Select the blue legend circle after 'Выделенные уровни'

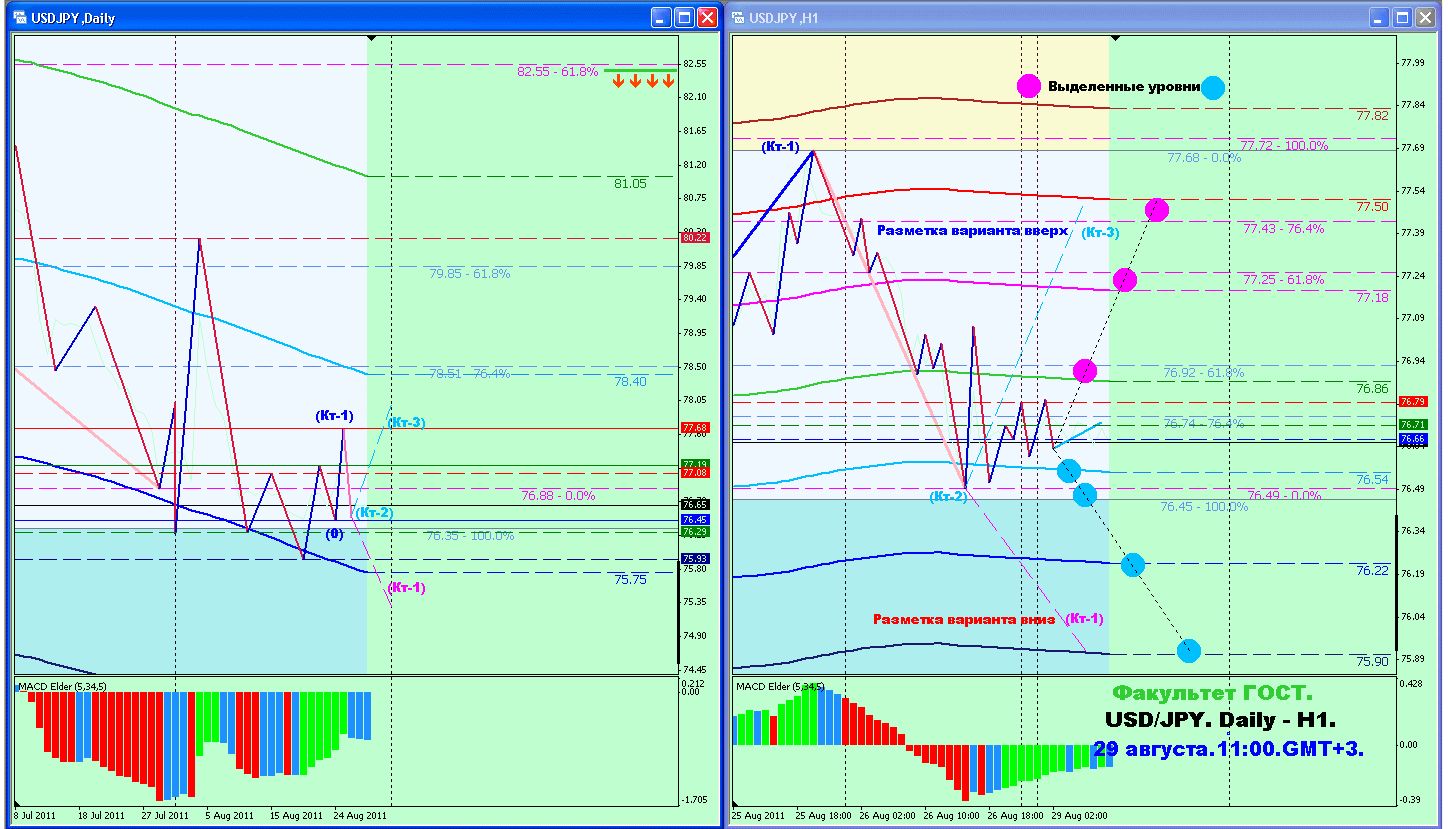coord(1213,87)
